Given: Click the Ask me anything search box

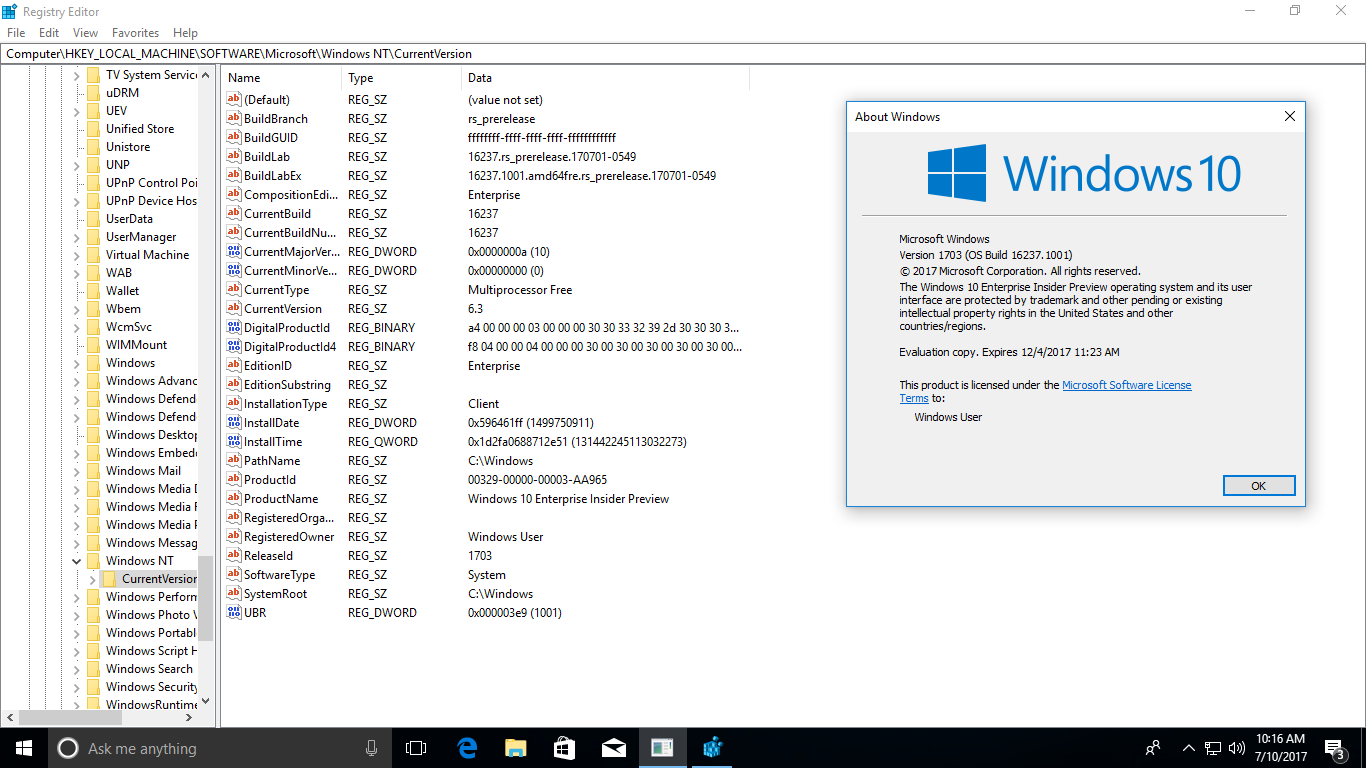Looking at the screenshot, I should 220,748.
